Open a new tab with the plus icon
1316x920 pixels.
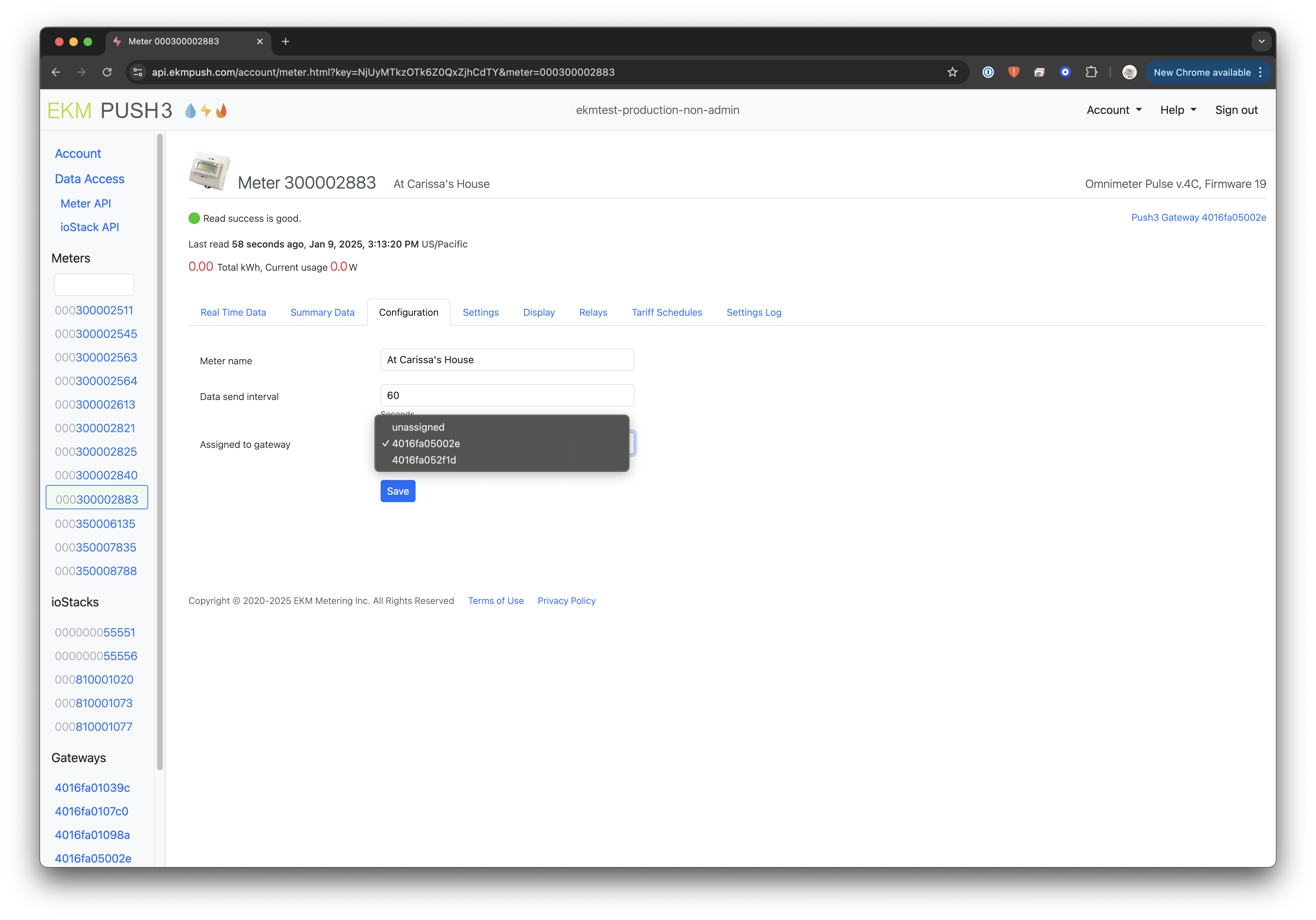coord(285,41)
